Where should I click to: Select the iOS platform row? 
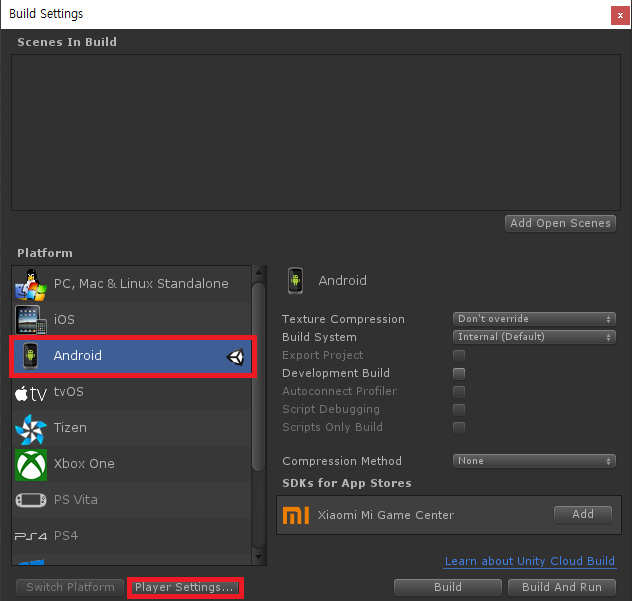tap(132, 320)
